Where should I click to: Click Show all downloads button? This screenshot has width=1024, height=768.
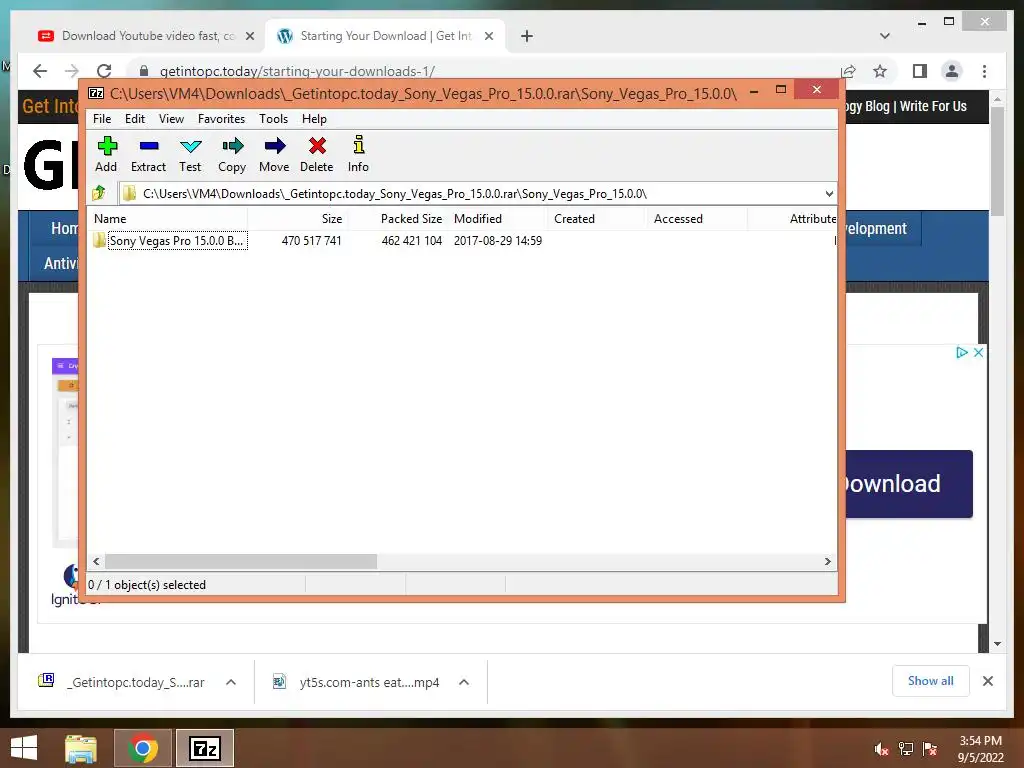931,681
